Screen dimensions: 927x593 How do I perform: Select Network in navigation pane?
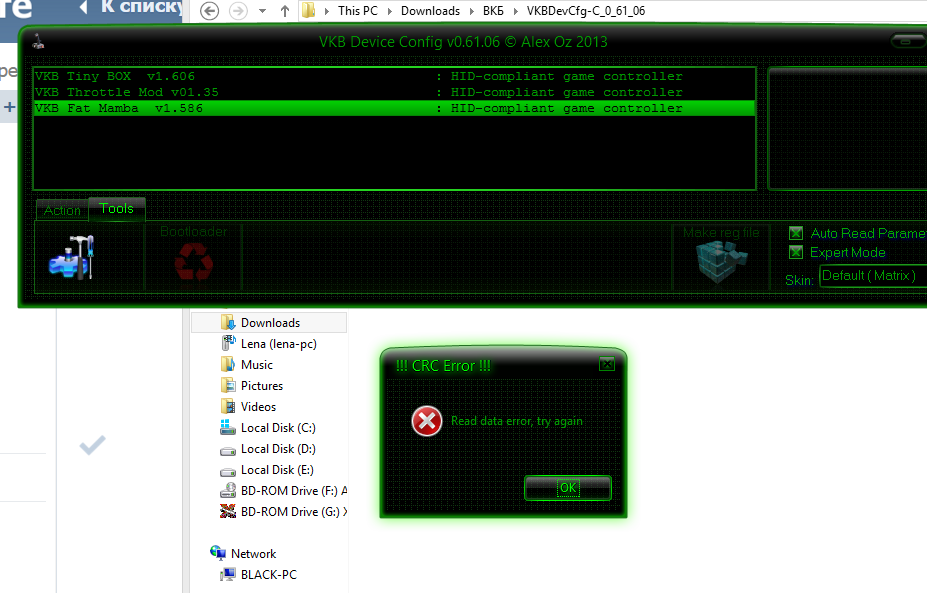point(253,553)
